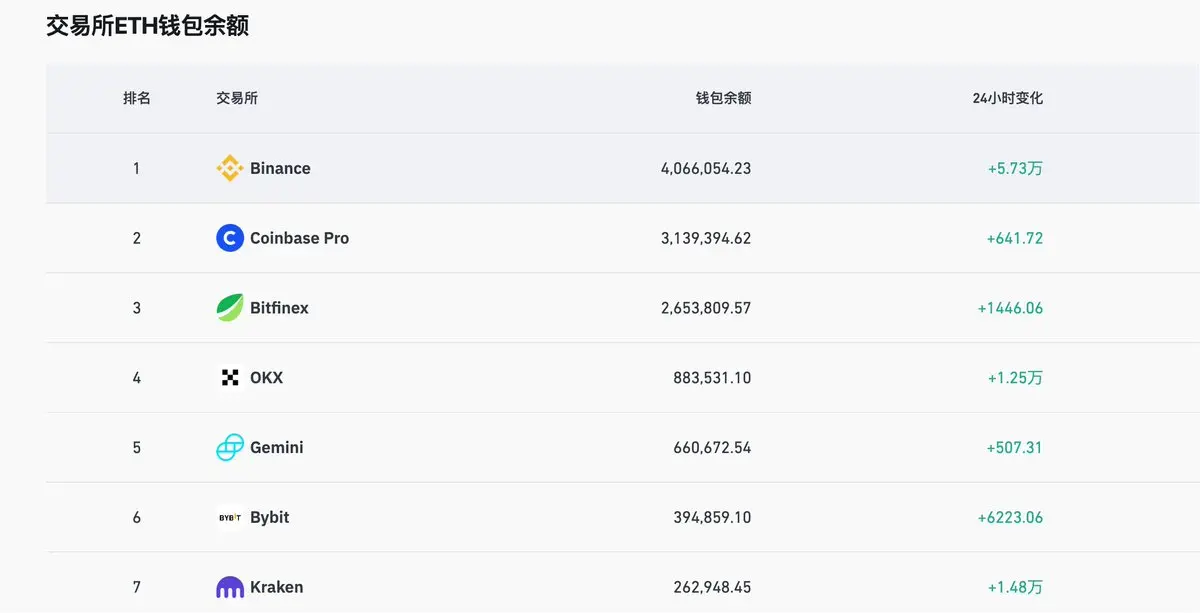Screen dimensions: 1200x613
Task: Open the Coinbase Pro exchange link
Action: (299, 238)
